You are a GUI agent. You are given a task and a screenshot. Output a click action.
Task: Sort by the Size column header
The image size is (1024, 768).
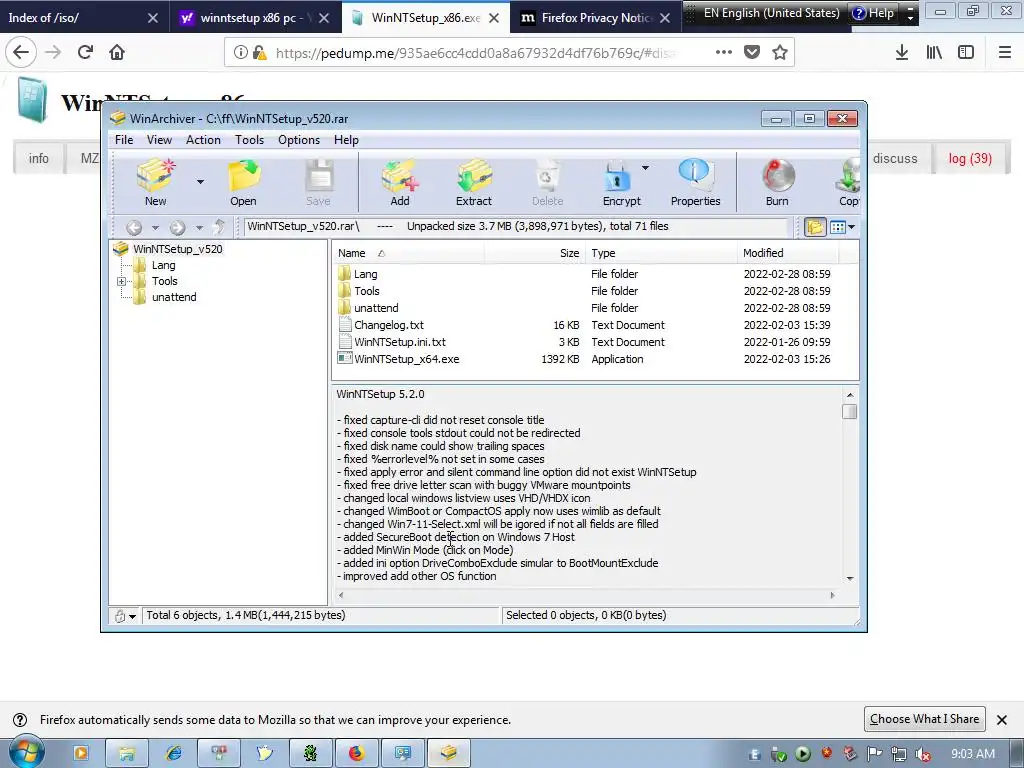point(534,253)
